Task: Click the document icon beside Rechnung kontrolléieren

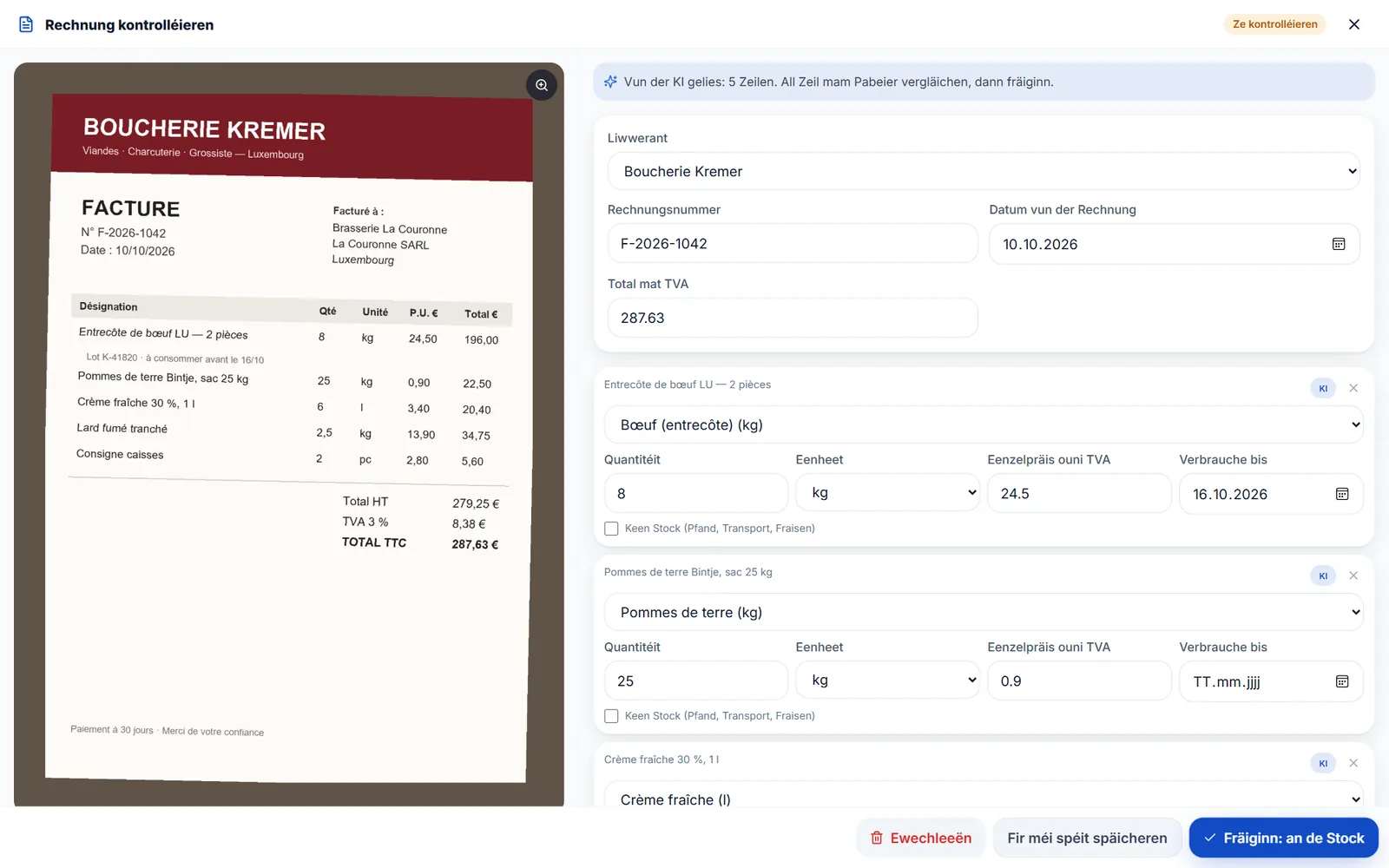Action: click(27, 24)
